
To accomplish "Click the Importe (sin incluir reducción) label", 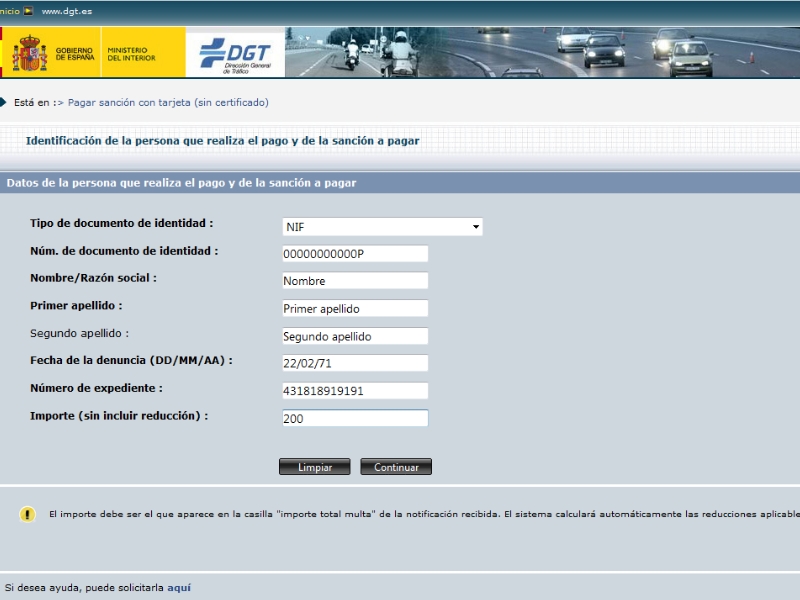I will pyautogui.click(x=119, y=416).
